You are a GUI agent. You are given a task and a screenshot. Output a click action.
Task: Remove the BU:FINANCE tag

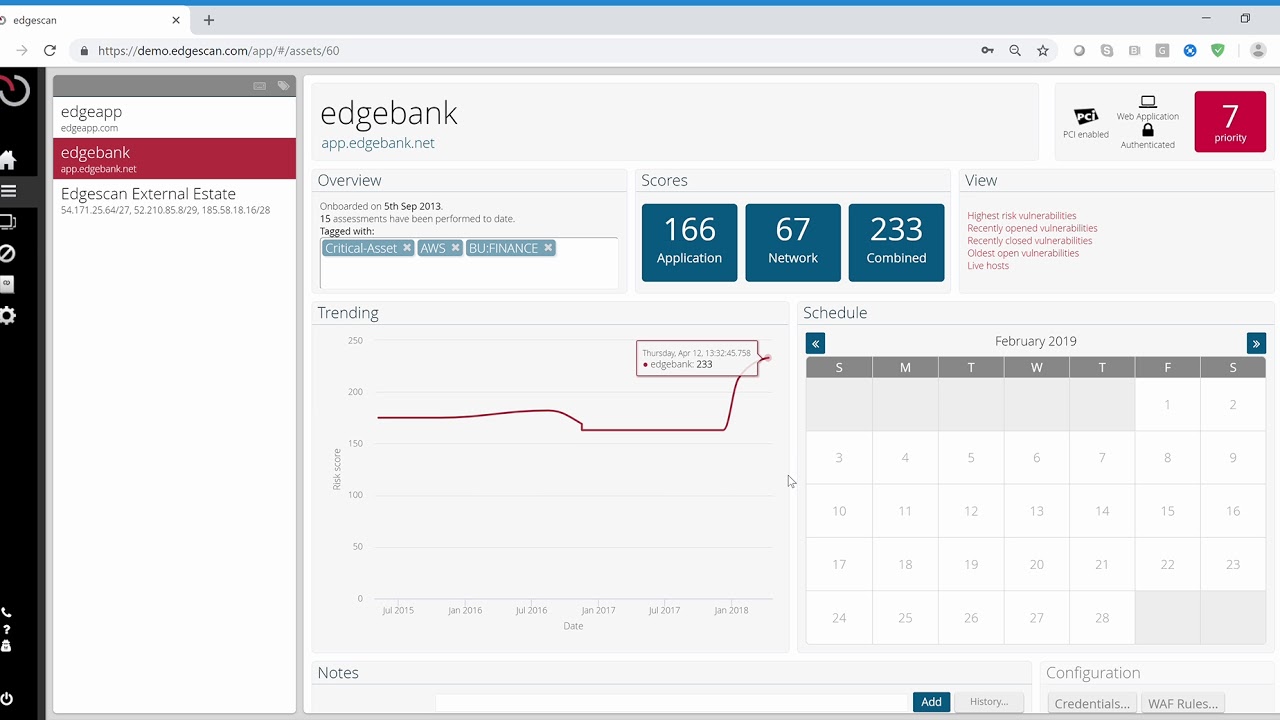[x=548, y=248]
